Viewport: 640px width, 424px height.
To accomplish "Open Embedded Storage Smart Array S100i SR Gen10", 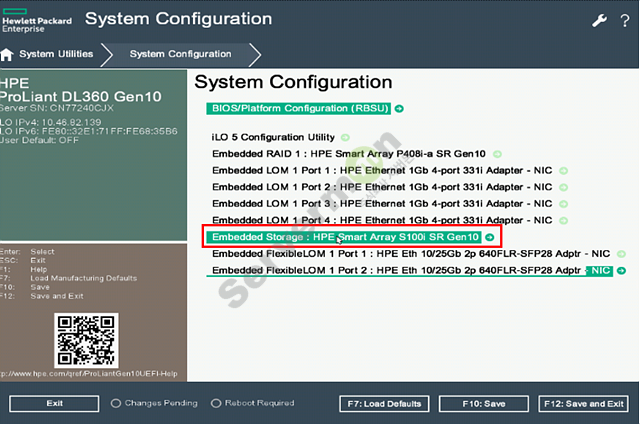I will [344, 237].
